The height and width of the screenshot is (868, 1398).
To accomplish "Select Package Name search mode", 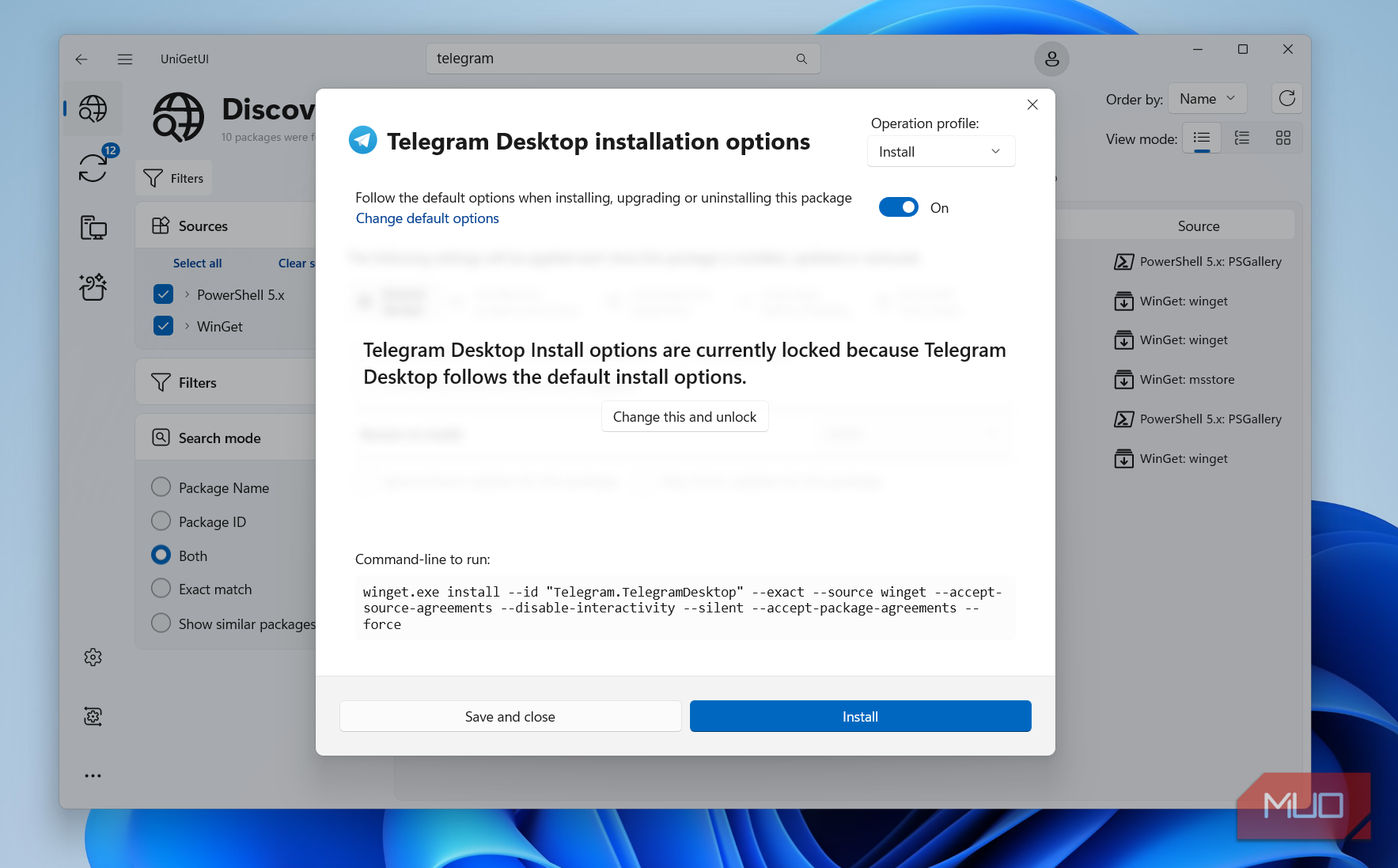I will click(x=161, y=487).
